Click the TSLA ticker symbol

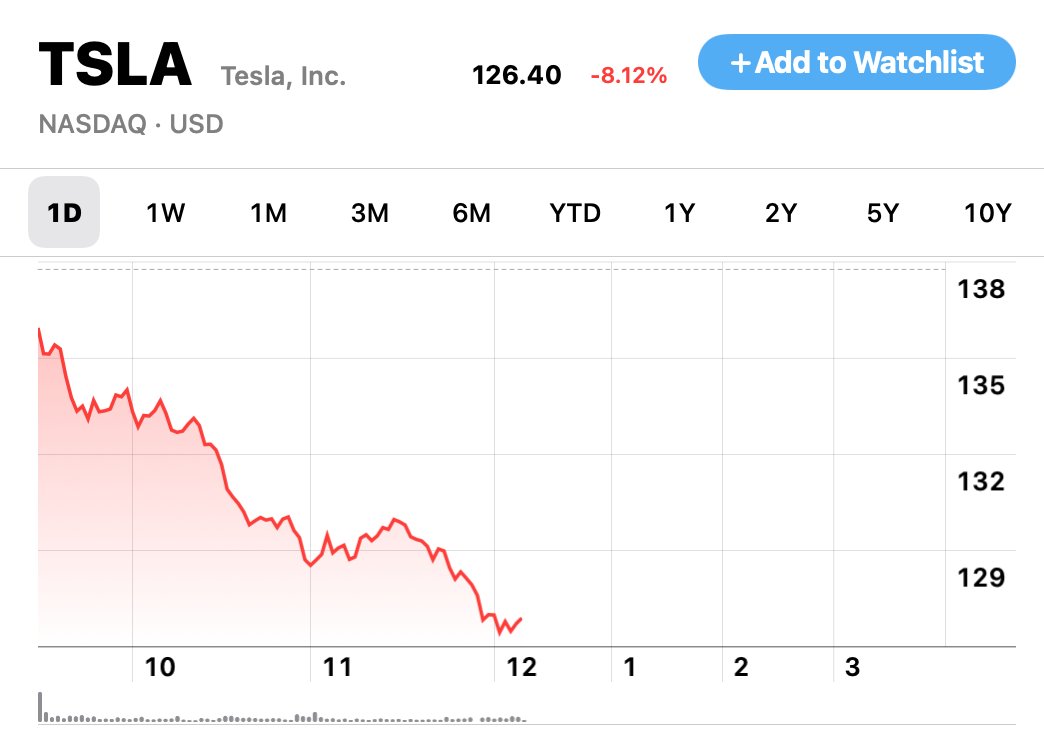(x=114, y=65)
